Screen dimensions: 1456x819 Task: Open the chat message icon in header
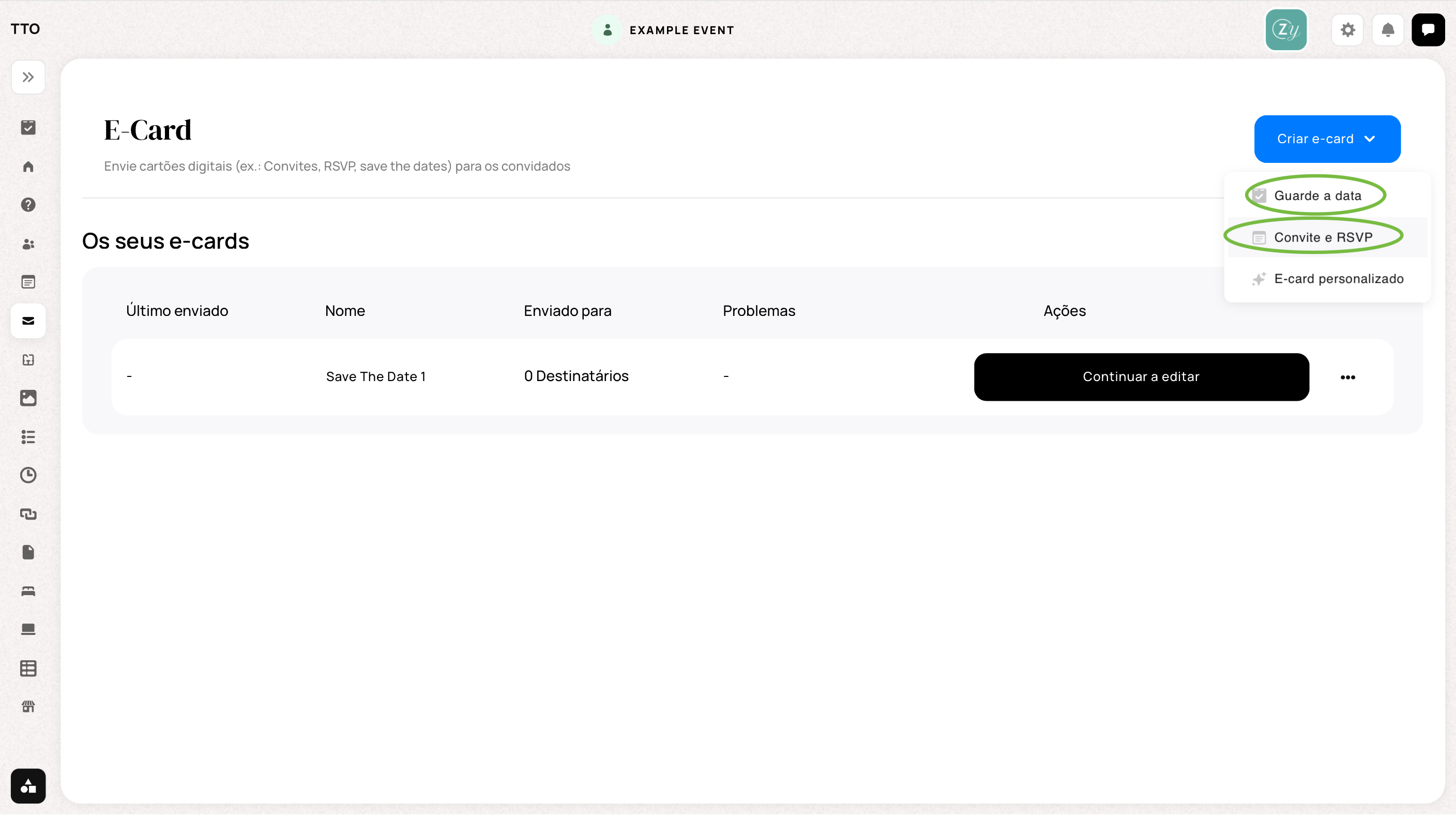[x=1428, y=30]
